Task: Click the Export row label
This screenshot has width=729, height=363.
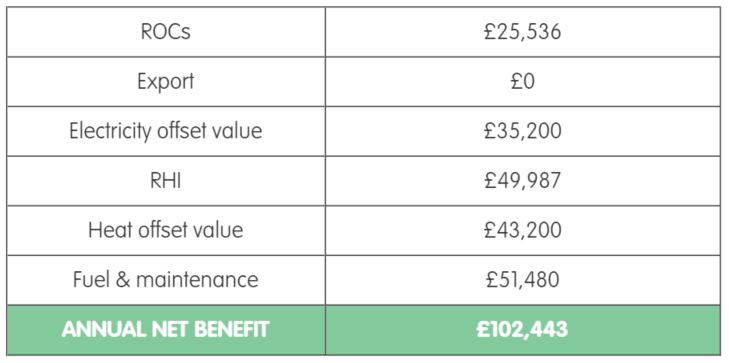Action: click(x=166, y=82)
